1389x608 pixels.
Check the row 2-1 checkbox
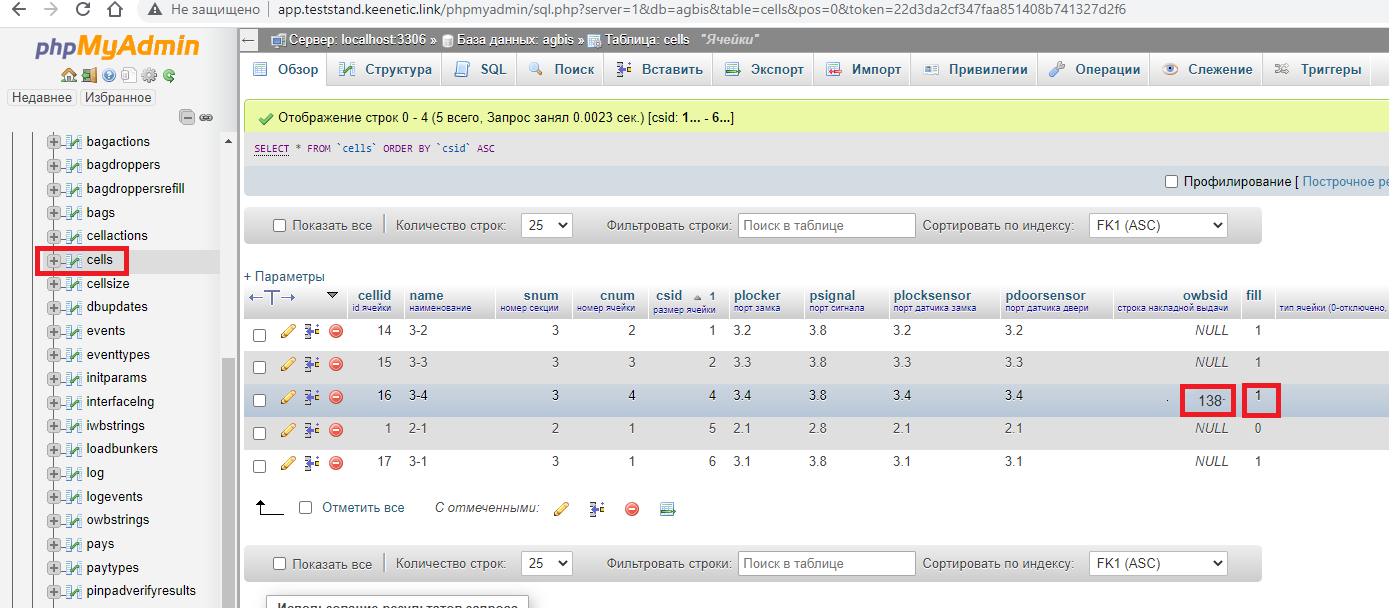pos(259,433)
